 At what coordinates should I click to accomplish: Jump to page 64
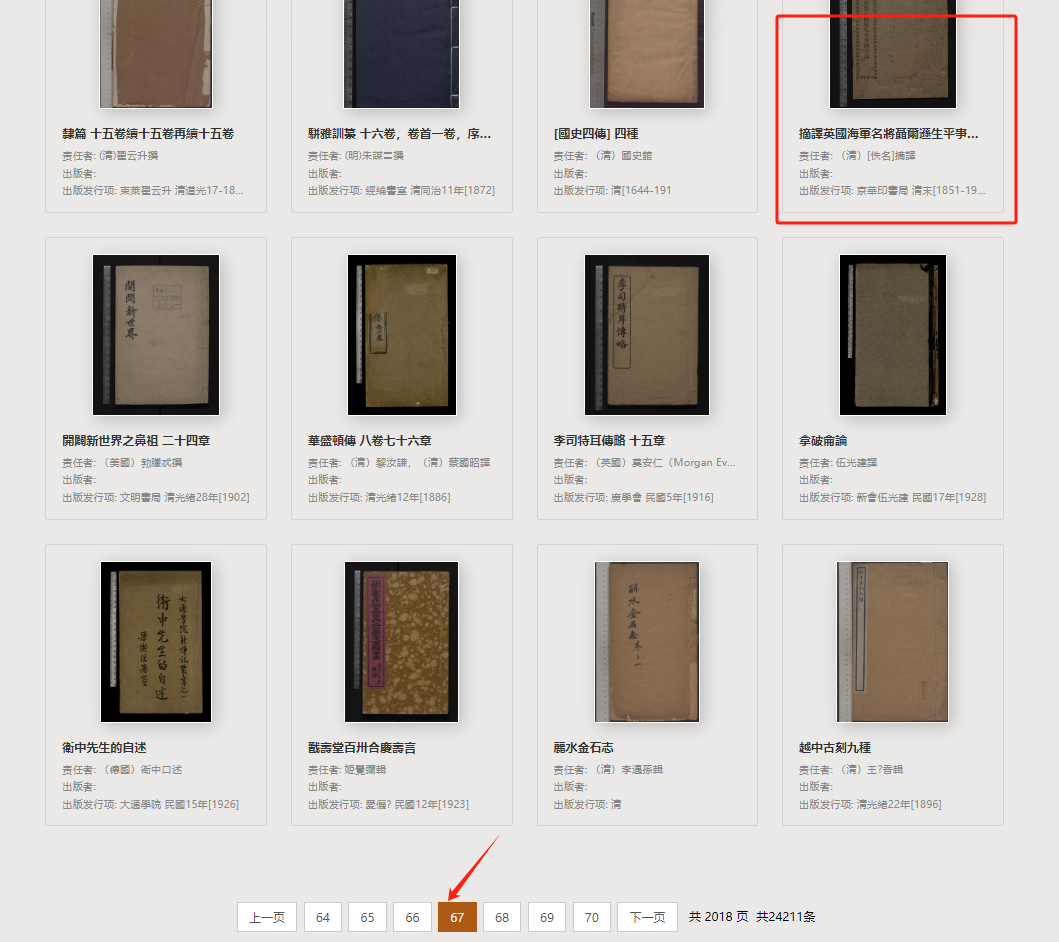(323, 917)
